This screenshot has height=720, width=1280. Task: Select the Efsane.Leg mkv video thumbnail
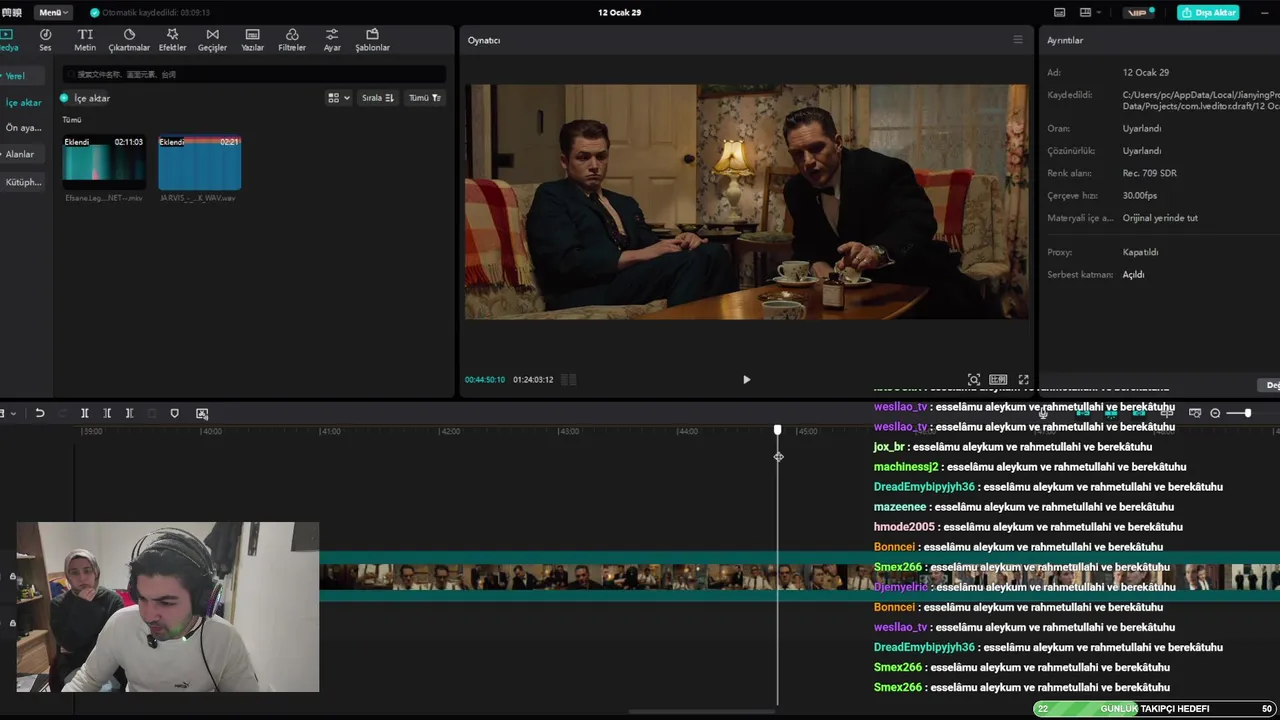click(104, 162)
